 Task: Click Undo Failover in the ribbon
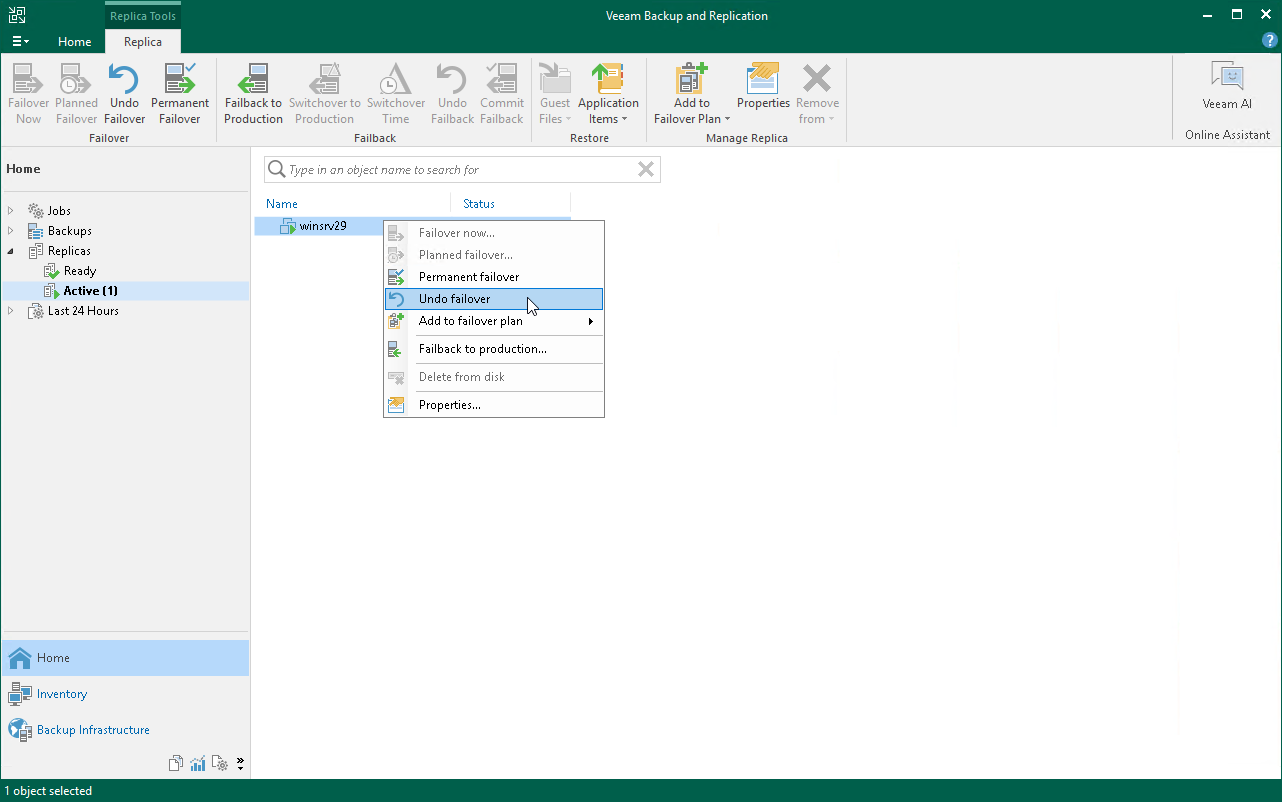pyautogui.click(x=124, y=94)
